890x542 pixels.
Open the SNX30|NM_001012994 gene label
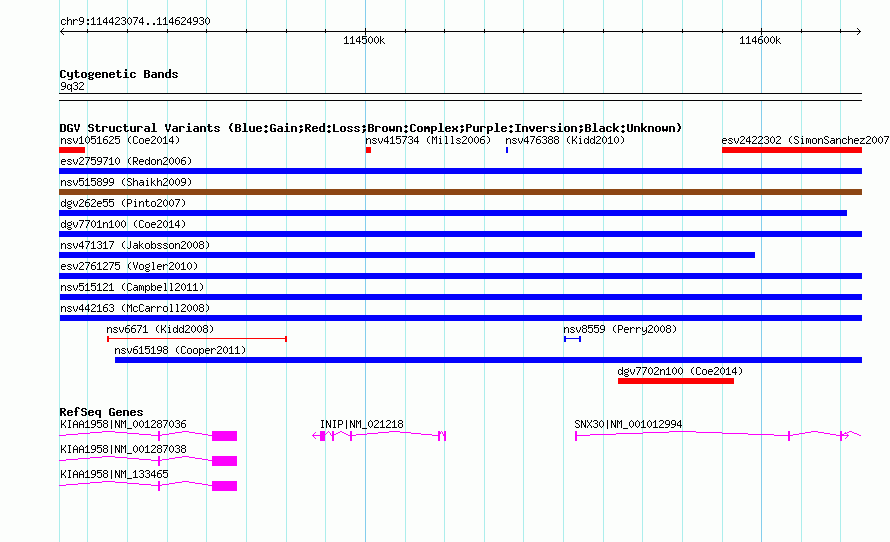628,424
